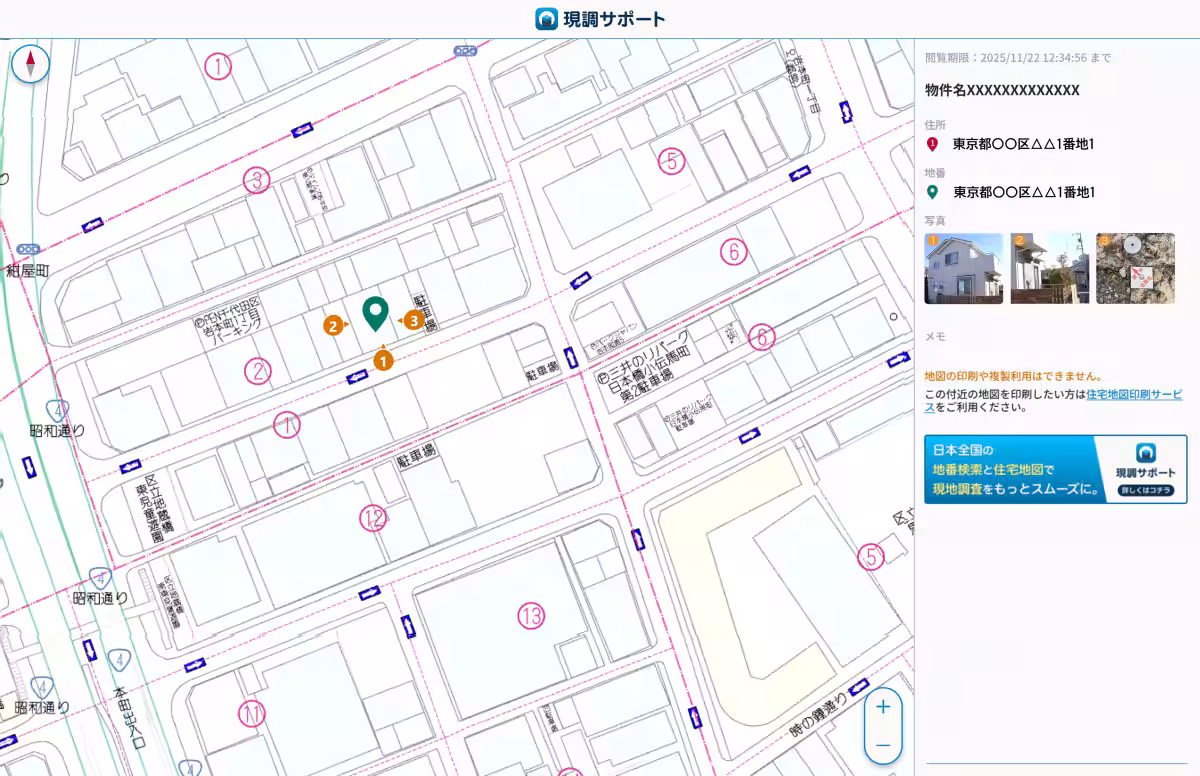Open the third photo thumbnail
The image size is (1200, 776).
(1135, 268)
